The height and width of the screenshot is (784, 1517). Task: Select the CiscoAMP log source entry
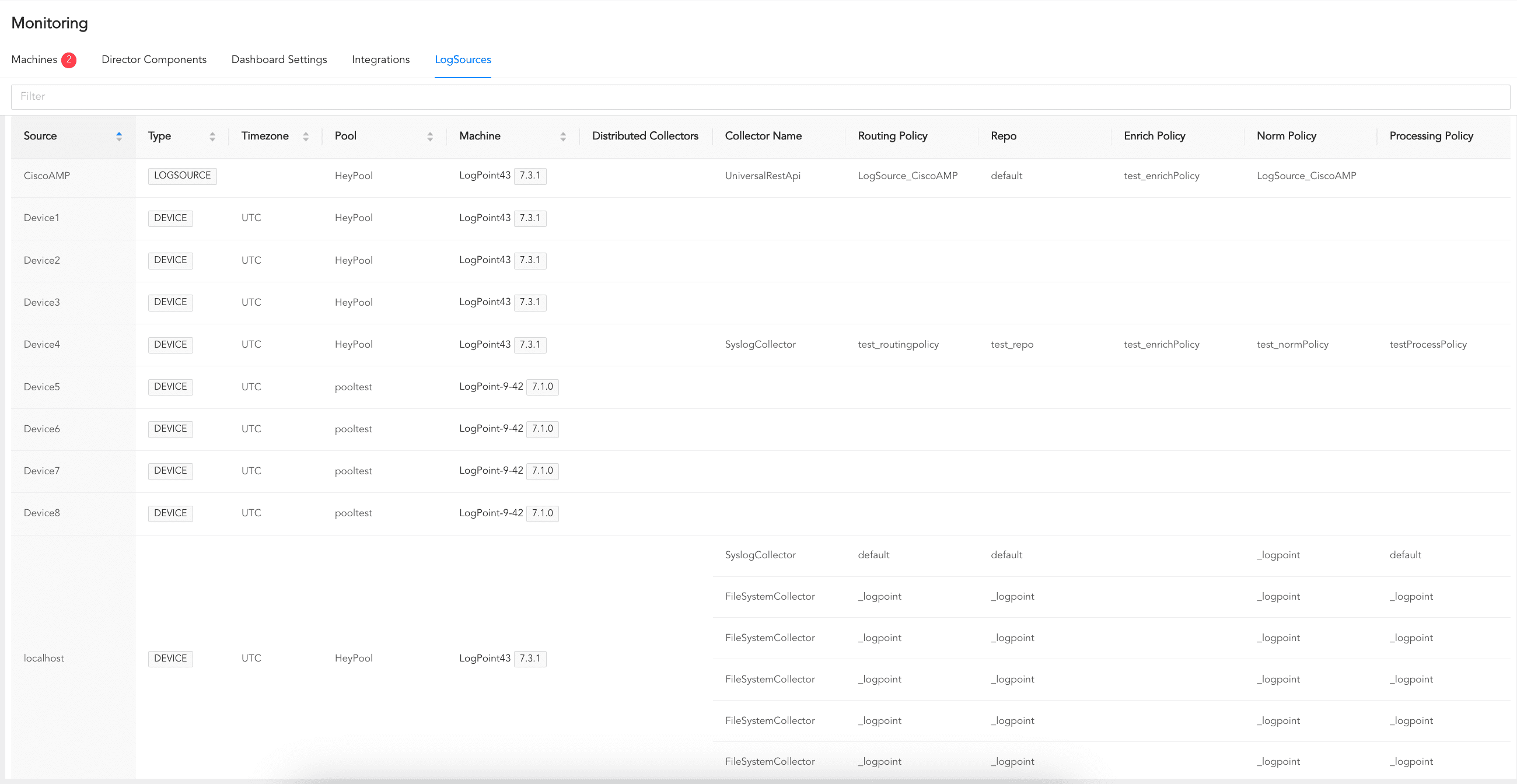(x=47, y=176)
